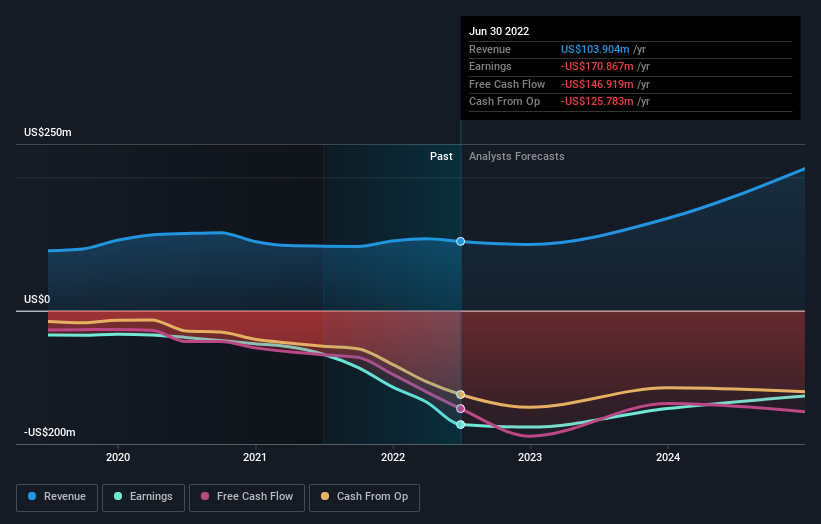Click the -US$146.919m free cash flow value
Viewport: 821px width, 524px height.
point(597,84)
